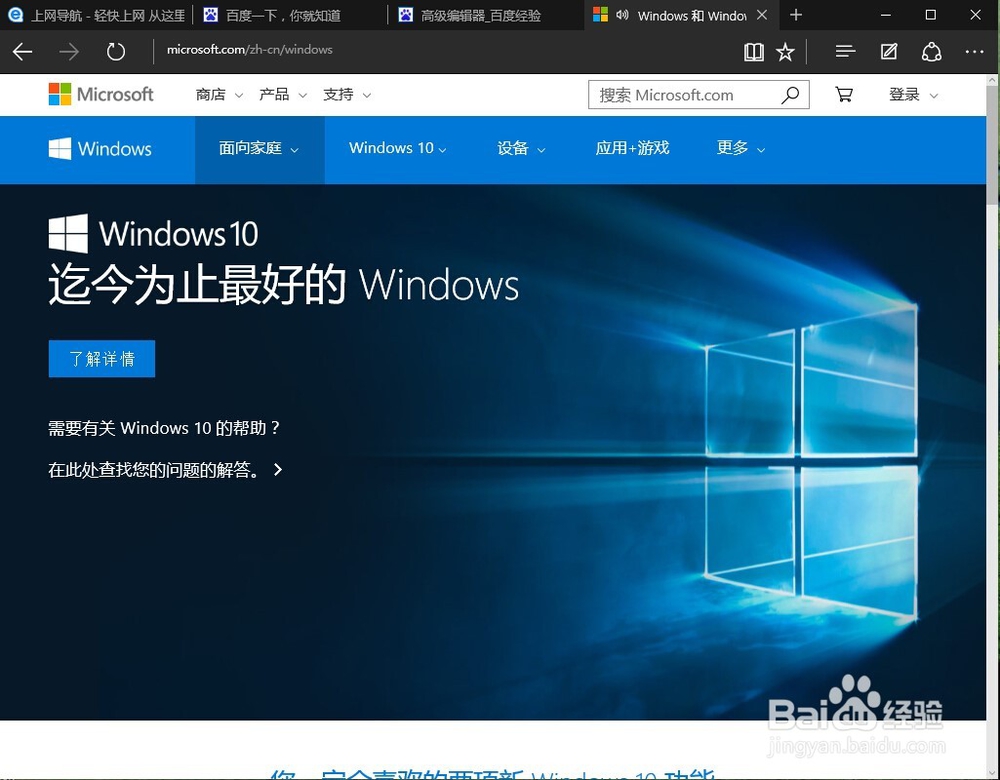
Task: Click scrollbar up arrow at top
Action: (x=992, y=80)
